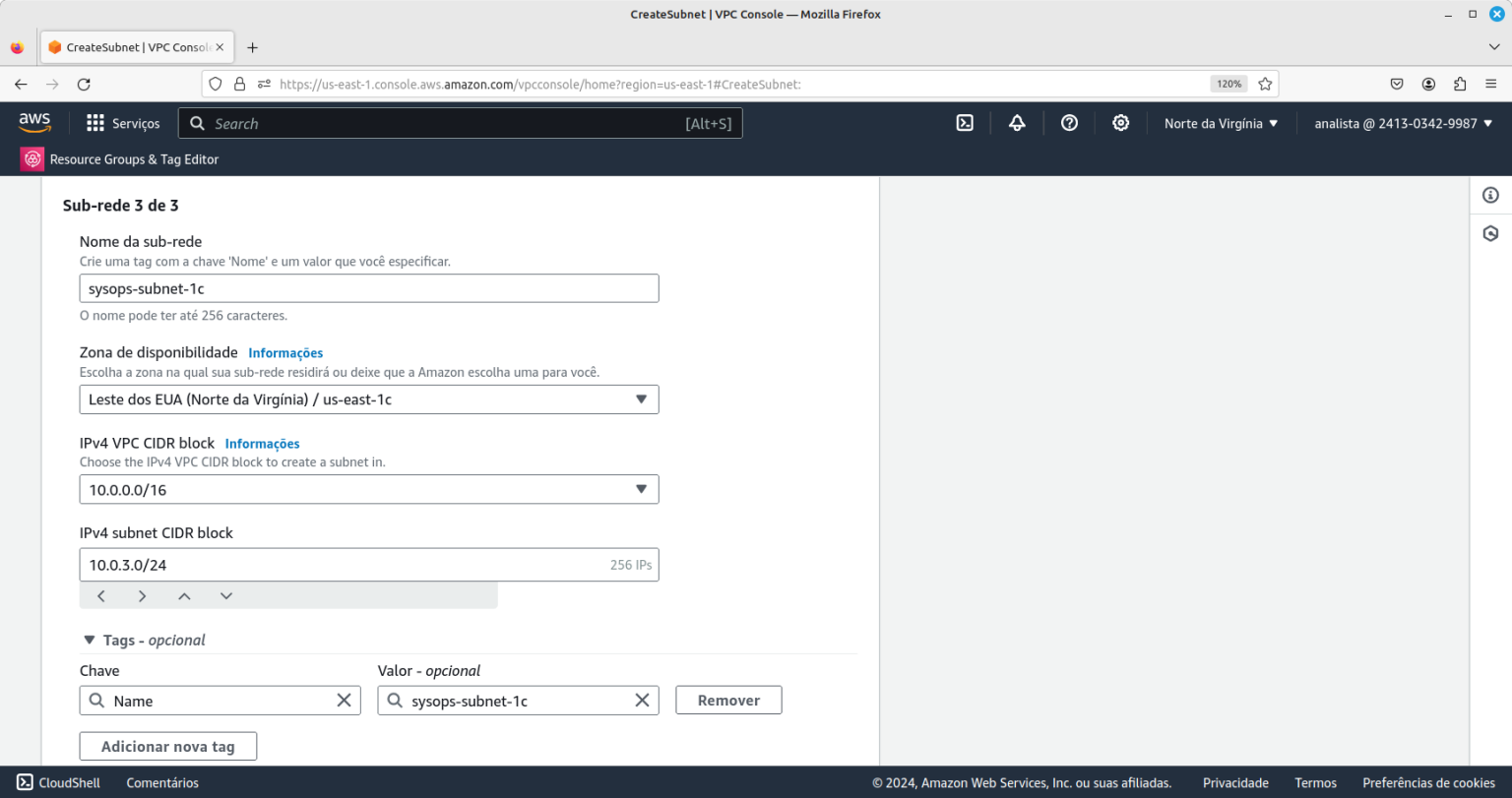Open the help question mark icon
Image resolution: width=1512 pixels, height=798 pixels.
coord(1069,123)
